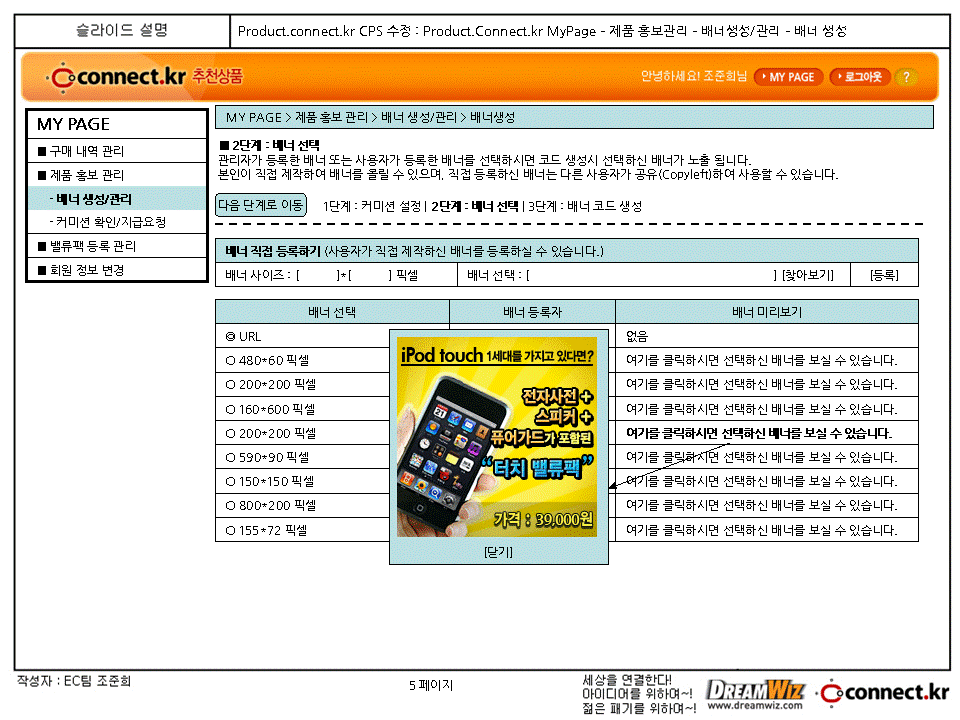Screen dimensions: 960x720
Task: Select the 160*600 픽셀 banner size
Action: tap(230, 410)
